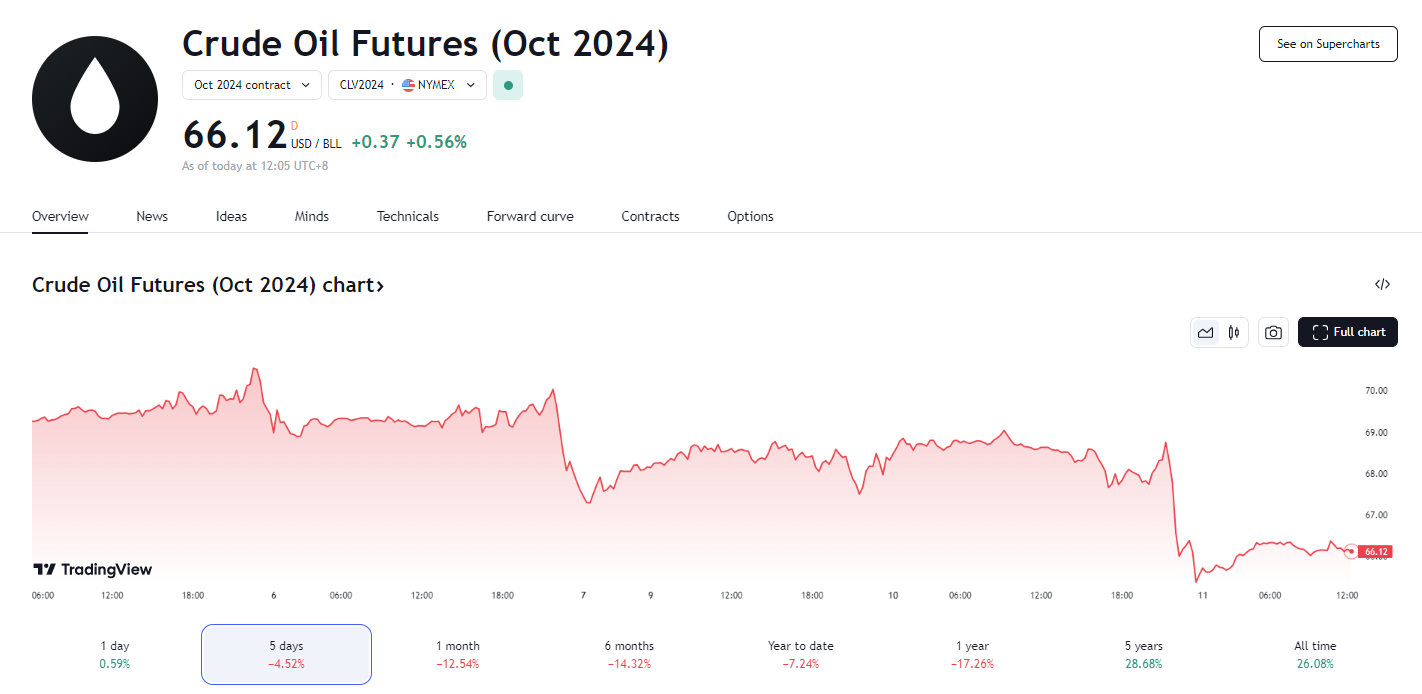Expand the Oct 2024 contract dropdown

(x=252, y=85)
